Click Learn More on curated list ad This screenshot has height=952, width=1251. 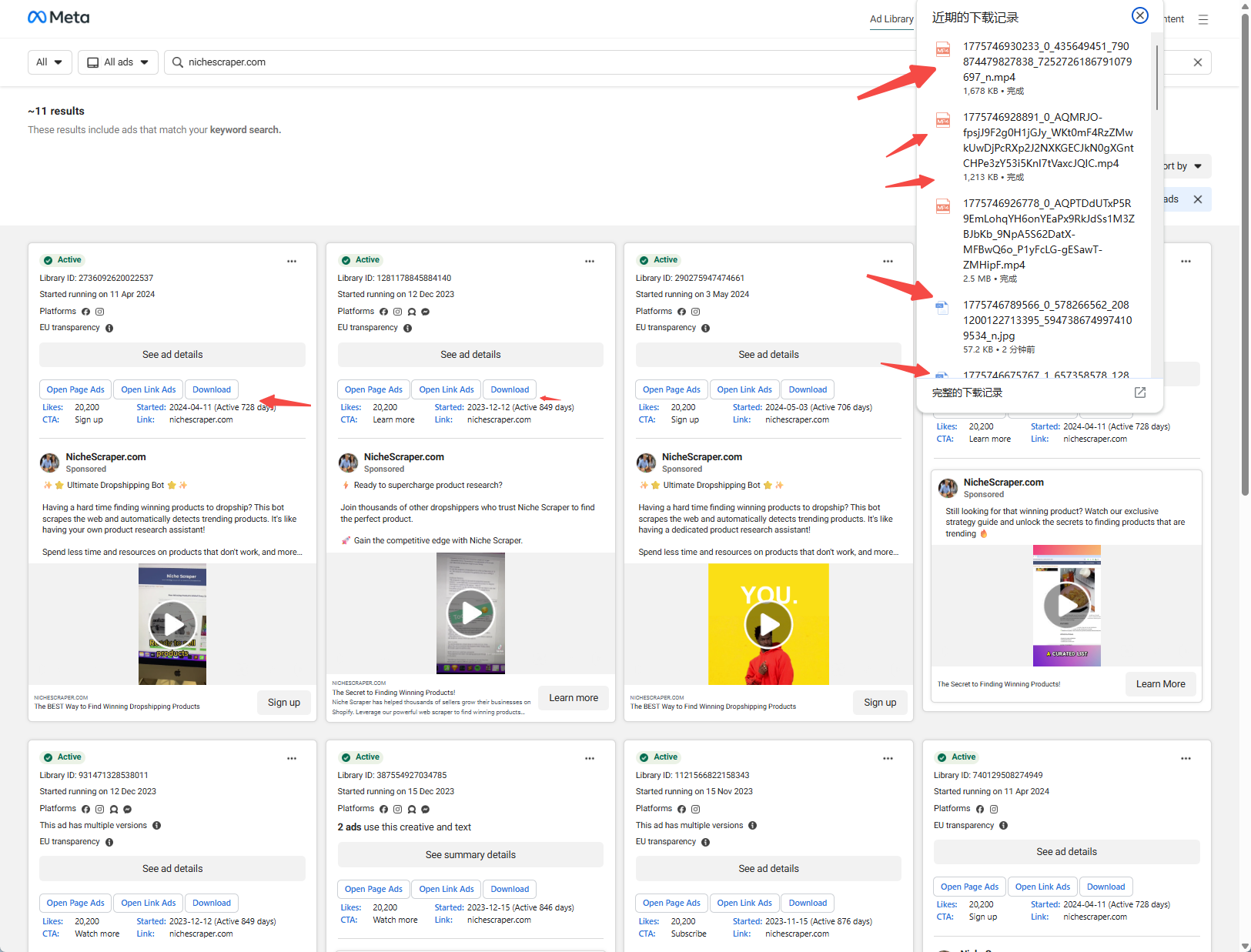click(x=1161, y=684)
